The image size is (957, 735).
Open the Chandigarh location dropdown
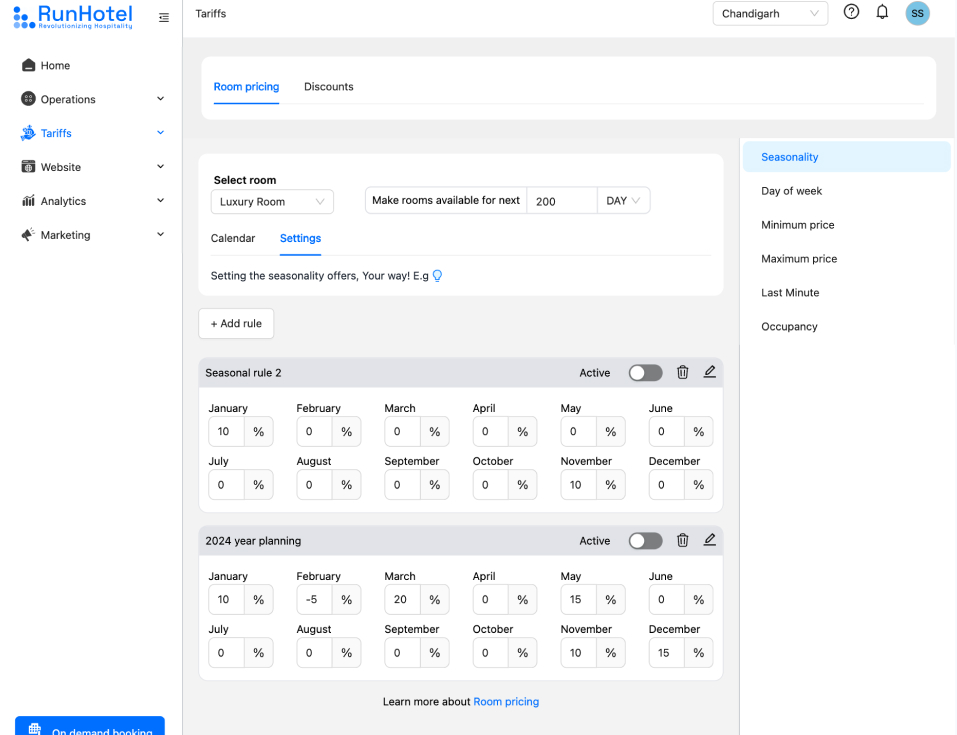coord(770,13)
